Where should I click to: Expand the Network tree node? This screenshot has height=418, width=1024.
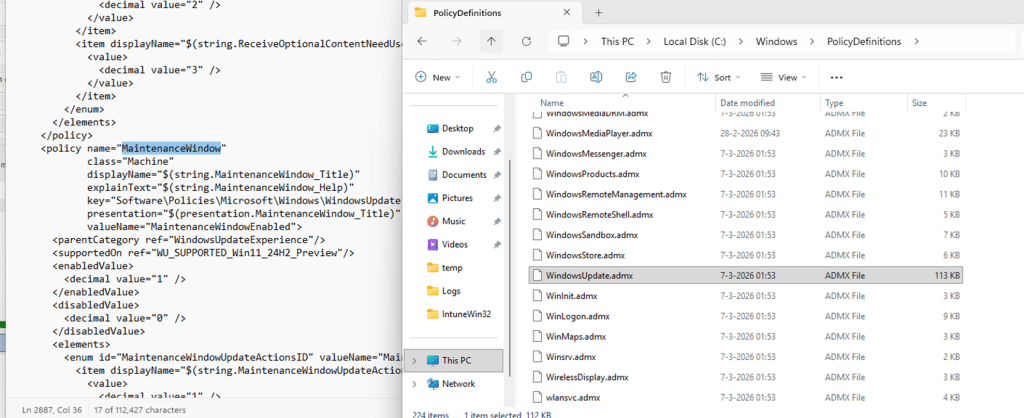pos(412,383)
